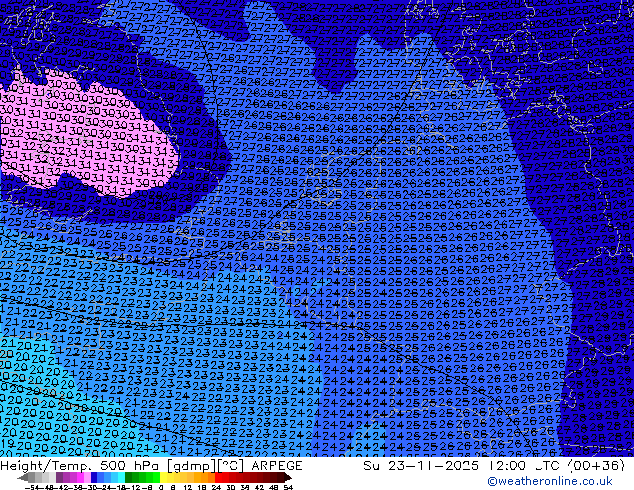Click the 'Height/Temp.' title text
Viewport: 634px width, 490px height.
(47, 466)
